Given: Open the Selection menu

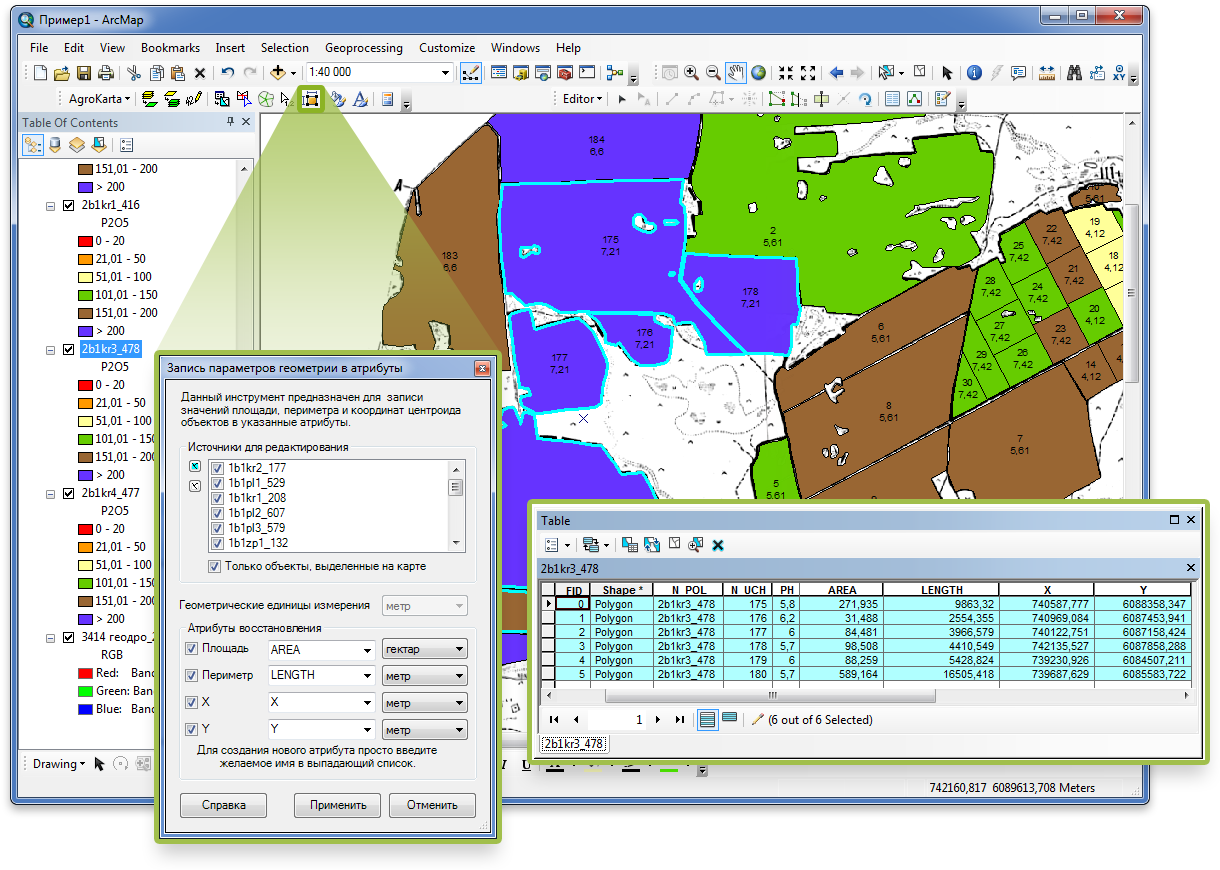Looking at the screenshot, I should 285,48.
